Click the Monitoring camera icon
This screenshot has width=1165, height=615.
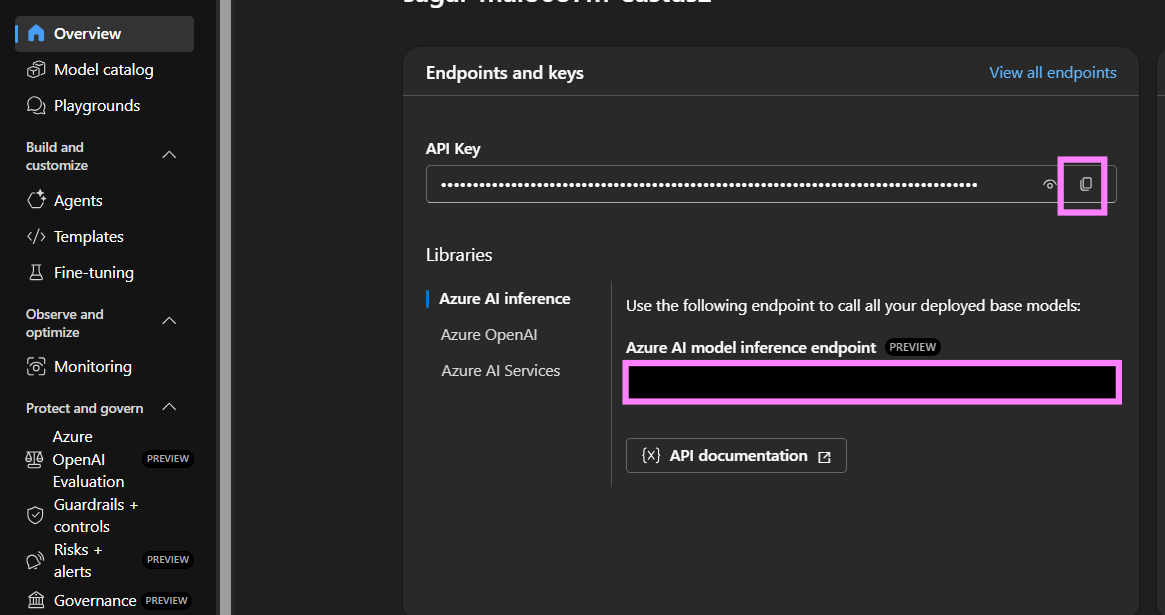[36, 367]
